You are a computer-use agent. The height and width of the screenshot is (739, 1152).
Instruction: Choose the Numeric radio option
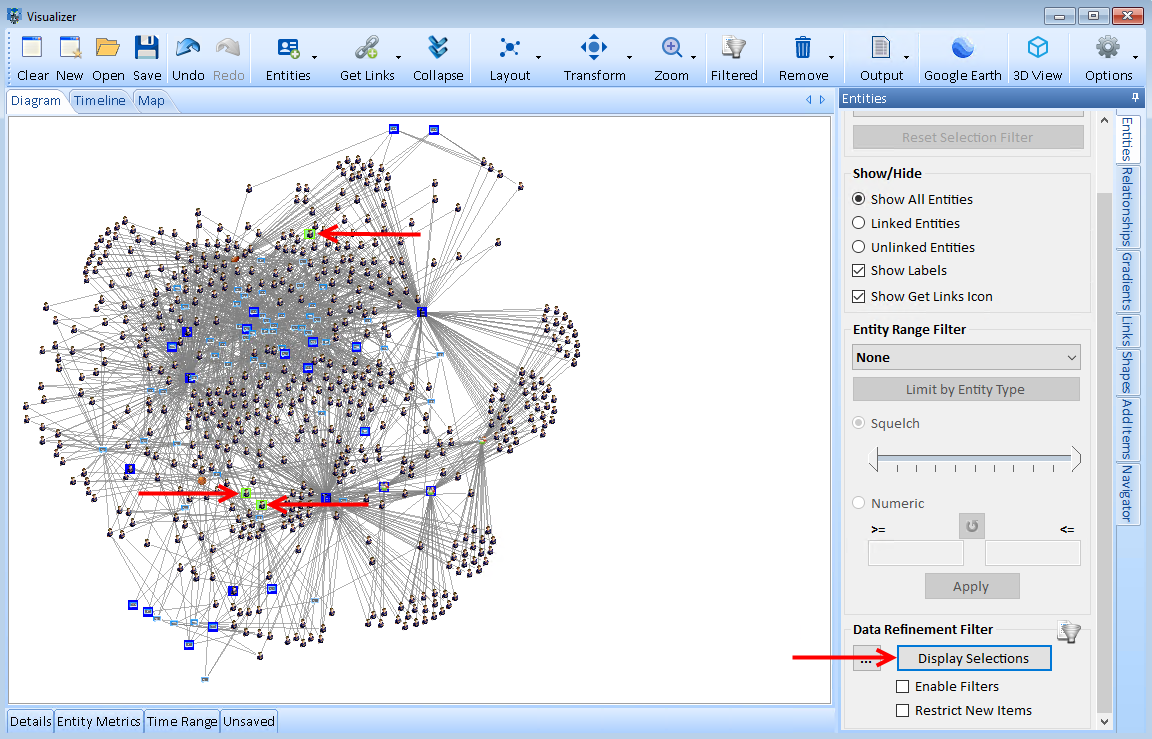coord(858,503)
